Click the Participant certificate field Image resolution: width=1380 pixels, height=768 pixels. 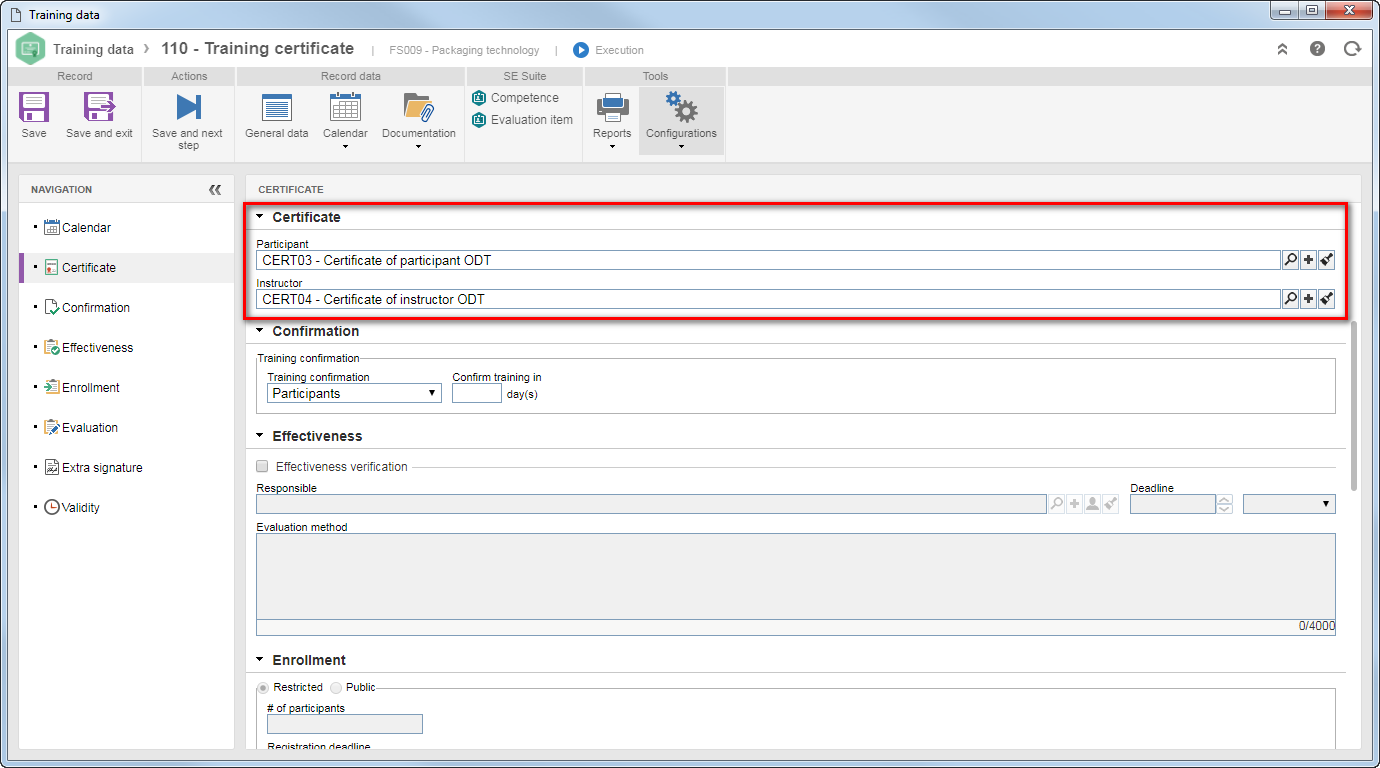click(x=768, y=260)
